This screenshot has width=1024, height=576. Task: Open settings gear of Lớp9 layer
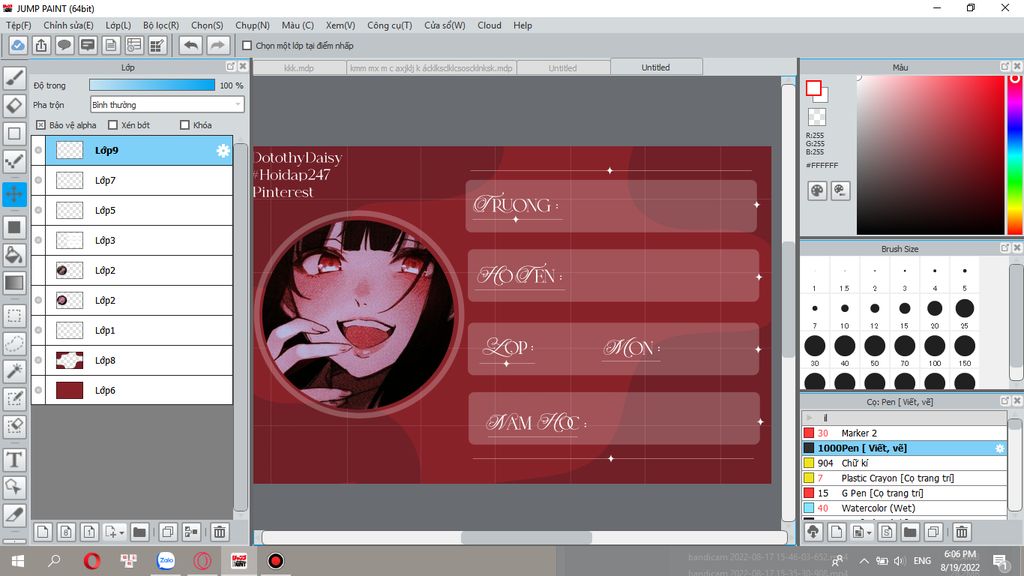[x=223, y=150]
